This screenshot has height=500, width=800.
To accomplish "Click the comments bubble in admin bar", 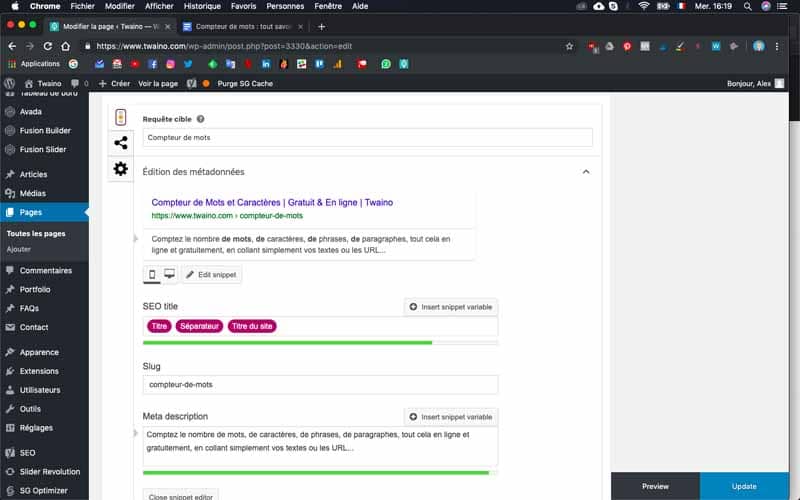I will tap(75, 83).
